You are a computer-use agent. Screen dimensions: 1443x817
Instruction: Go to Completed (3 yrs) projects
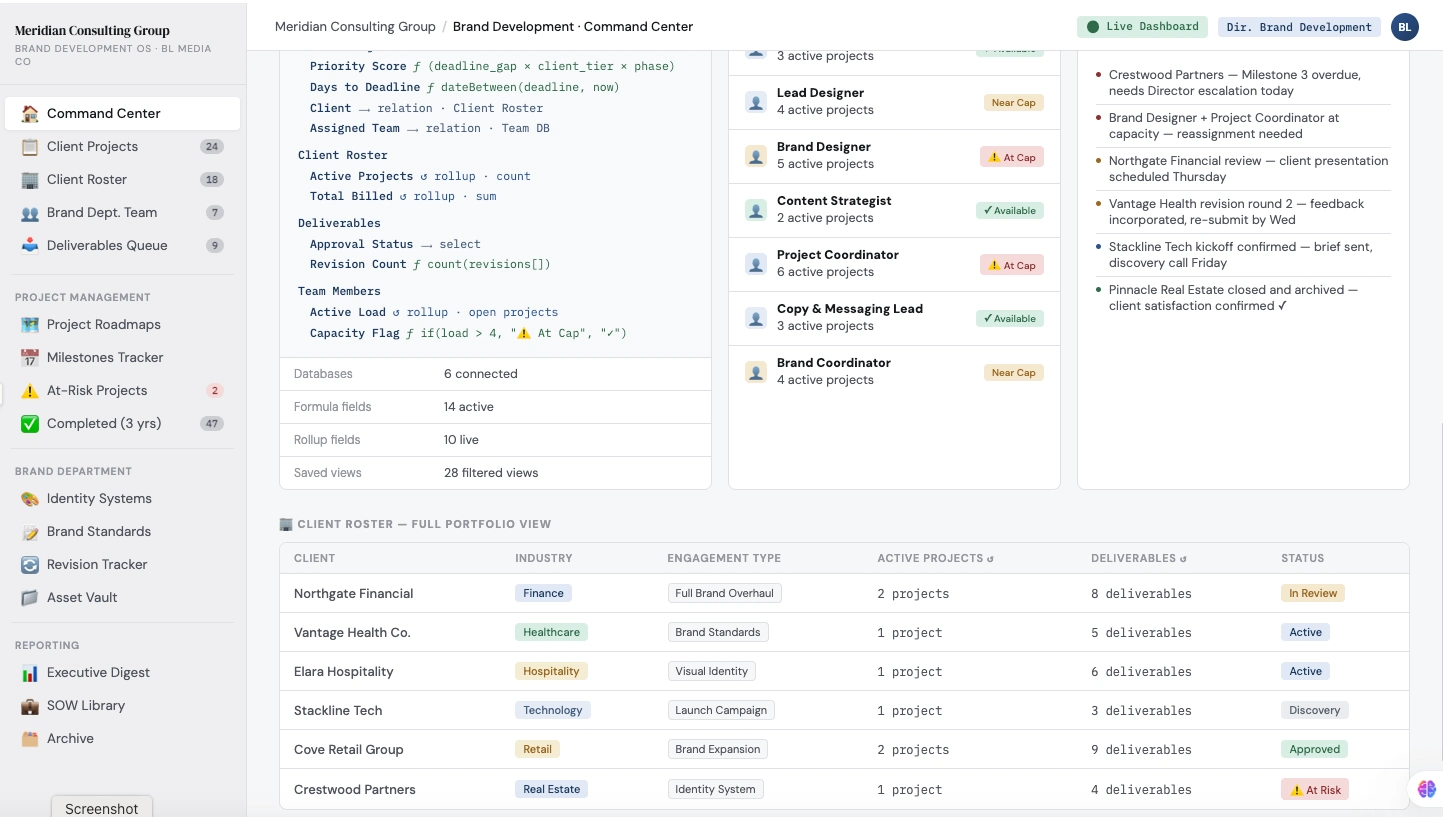pos(103,424)
